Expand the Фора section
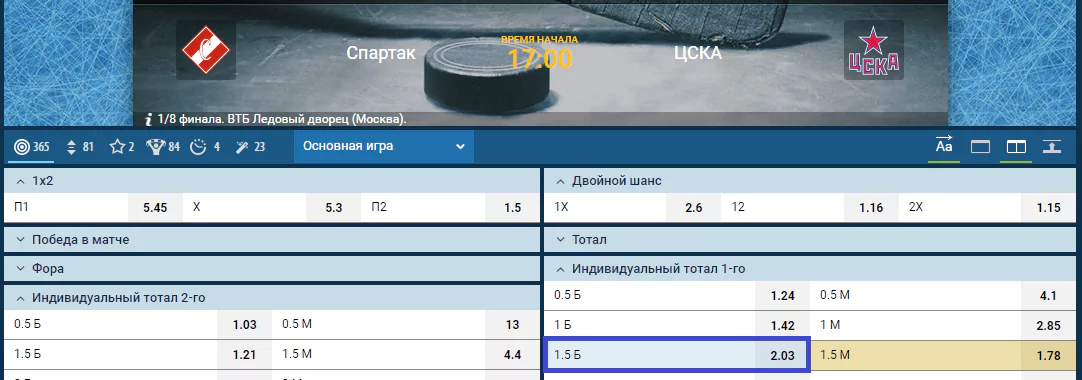Image resolution: width=1082 pixels, height=380 pixels. [x=272, y=269]
